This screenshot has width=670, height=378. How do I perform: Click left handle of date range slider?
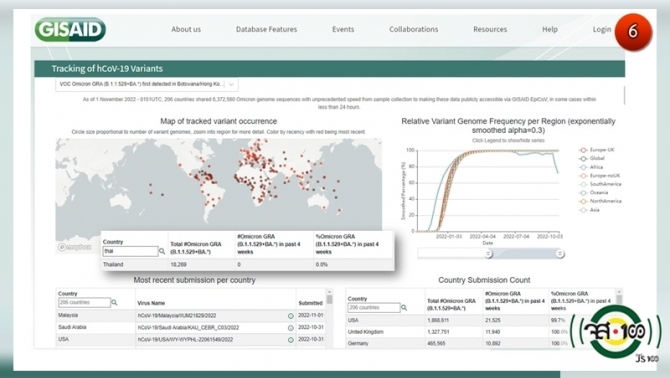(x=488, y=254)
